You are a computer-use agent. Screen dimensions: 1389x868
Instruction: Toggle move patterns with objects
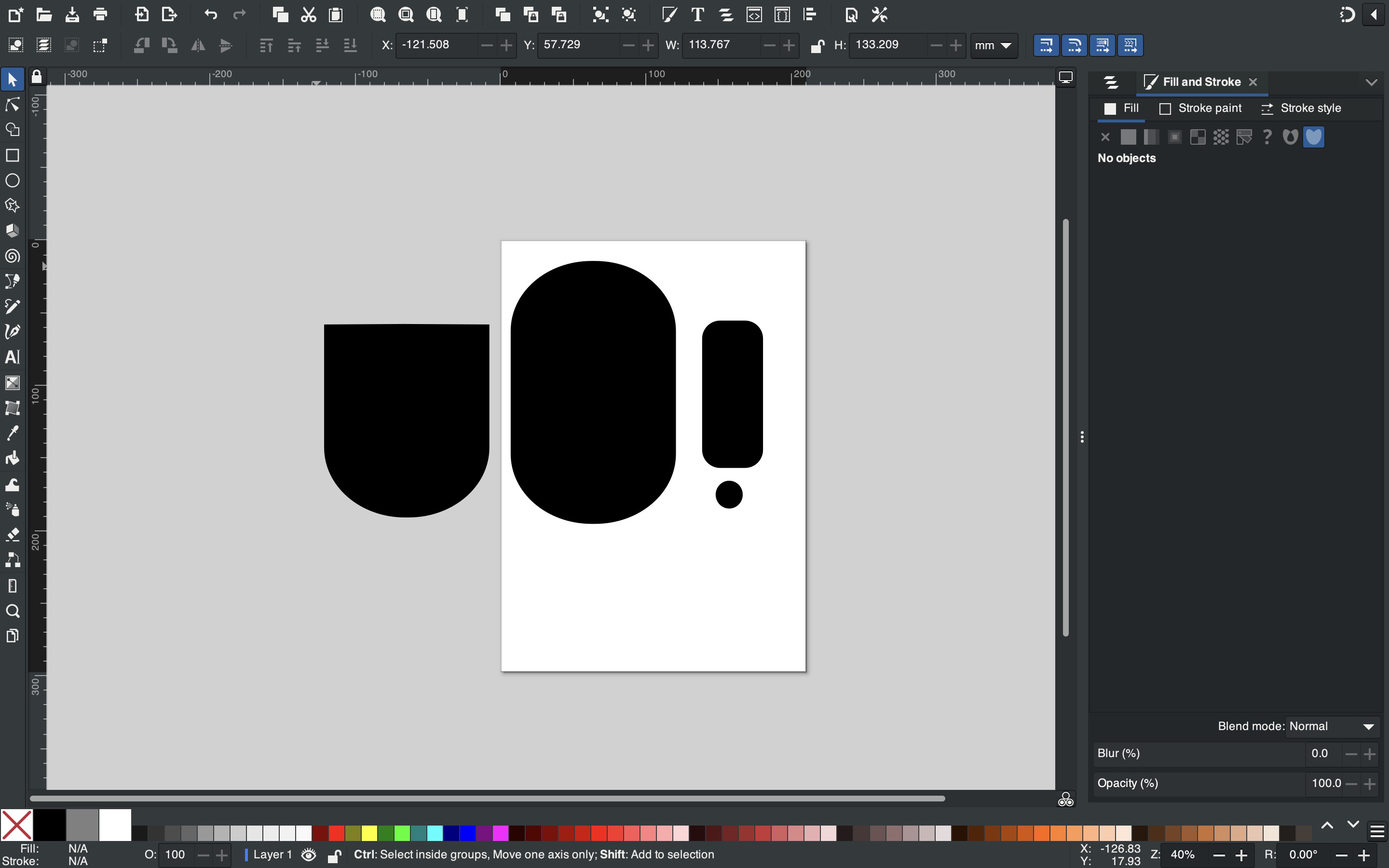pos(1130,45)
